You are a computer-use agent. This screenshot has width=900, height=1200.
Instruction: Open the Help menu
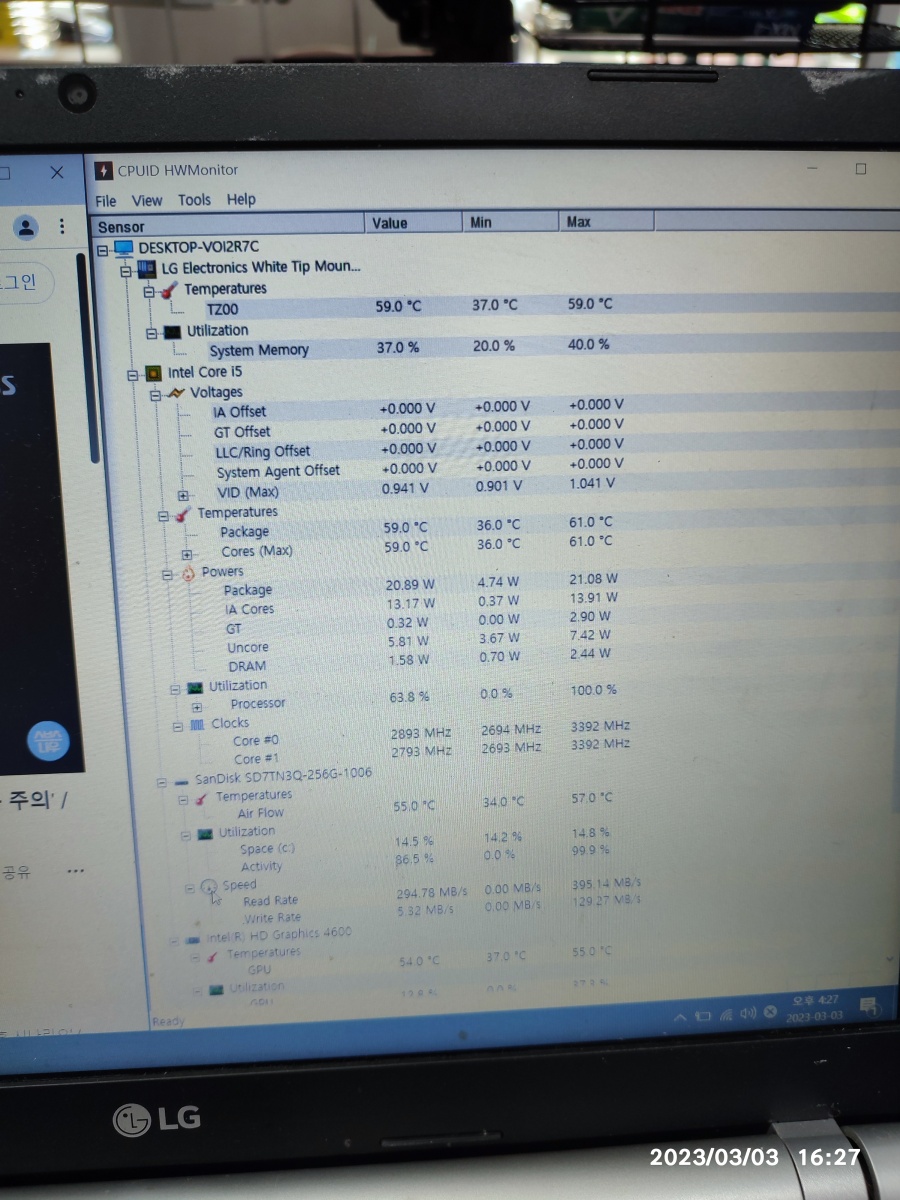(241, 199)
